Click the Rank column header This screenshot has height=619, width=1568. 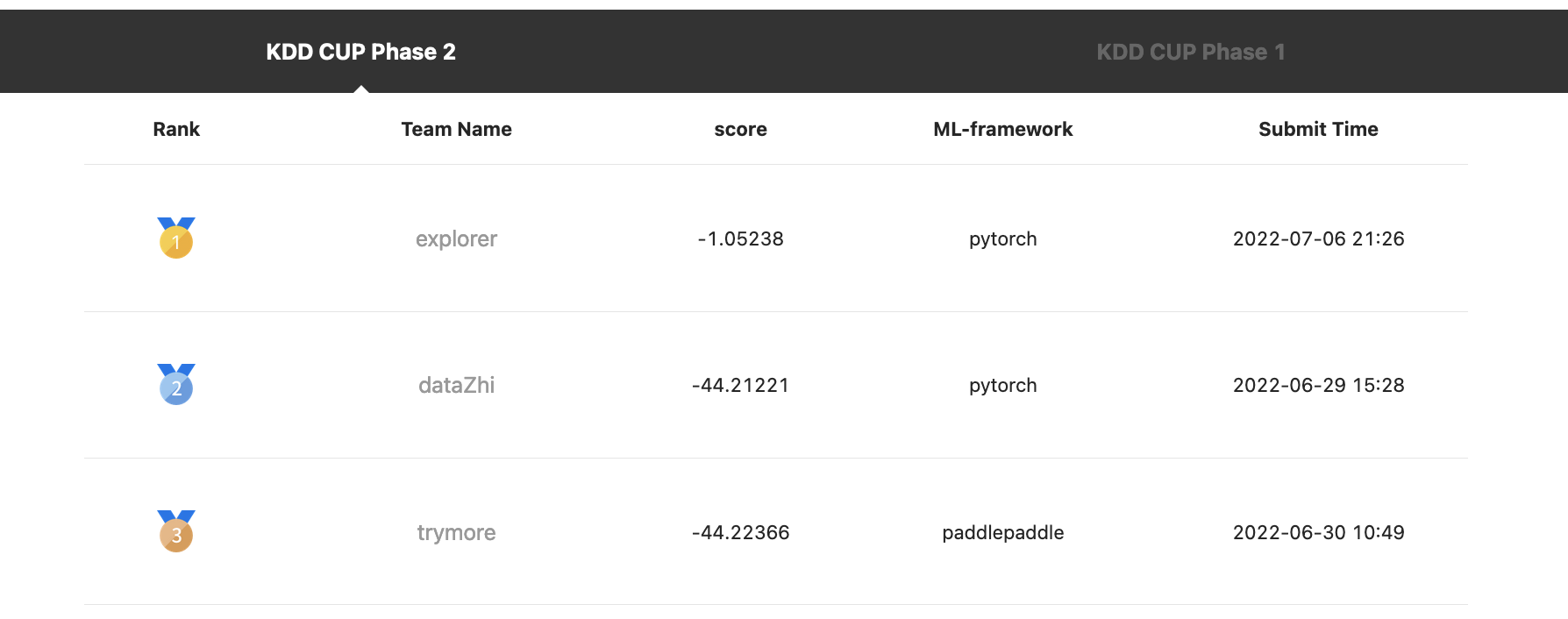click(x=176, y=129)
